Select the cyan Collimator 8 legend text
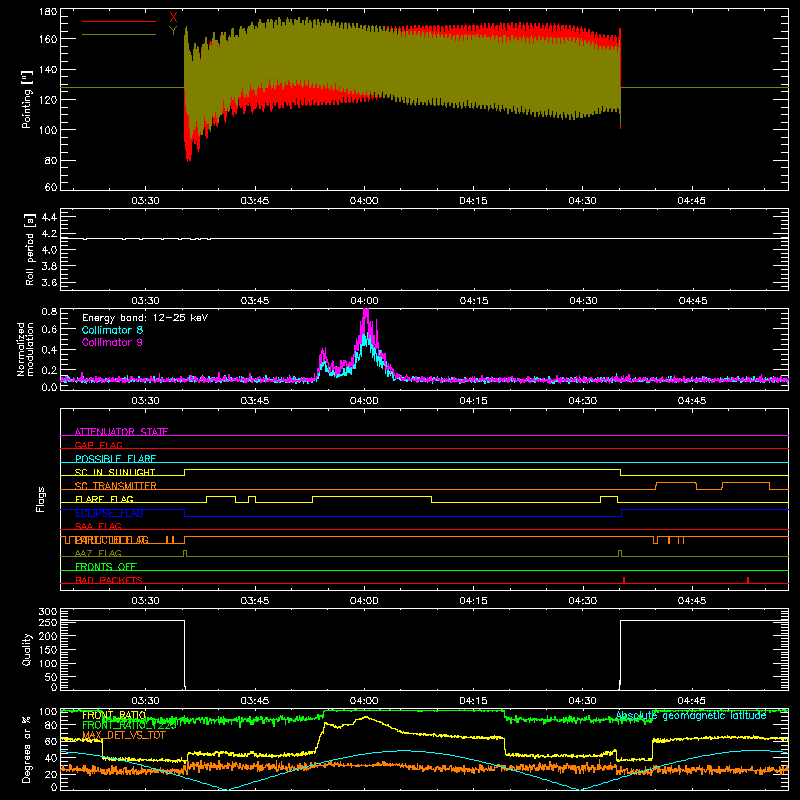This screenshot has height=800, width=800. point(112,330)
